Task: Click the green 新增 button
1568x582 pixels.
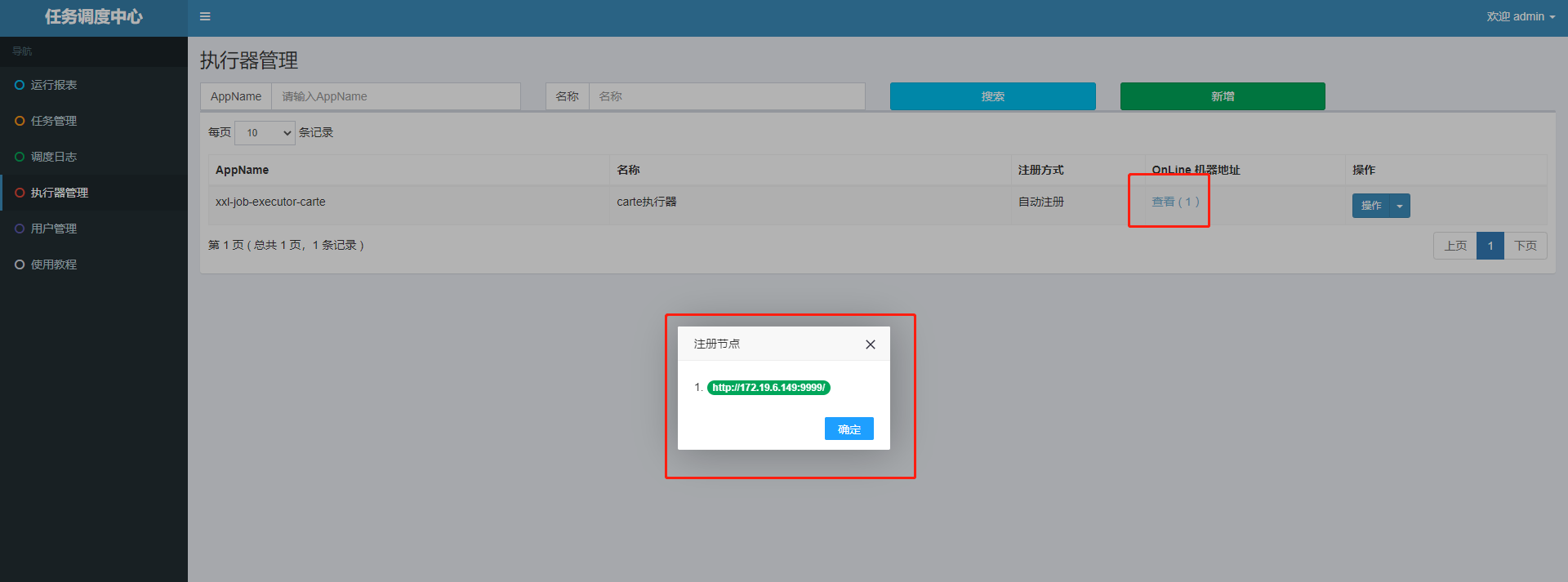Action: click(1223, 96)
